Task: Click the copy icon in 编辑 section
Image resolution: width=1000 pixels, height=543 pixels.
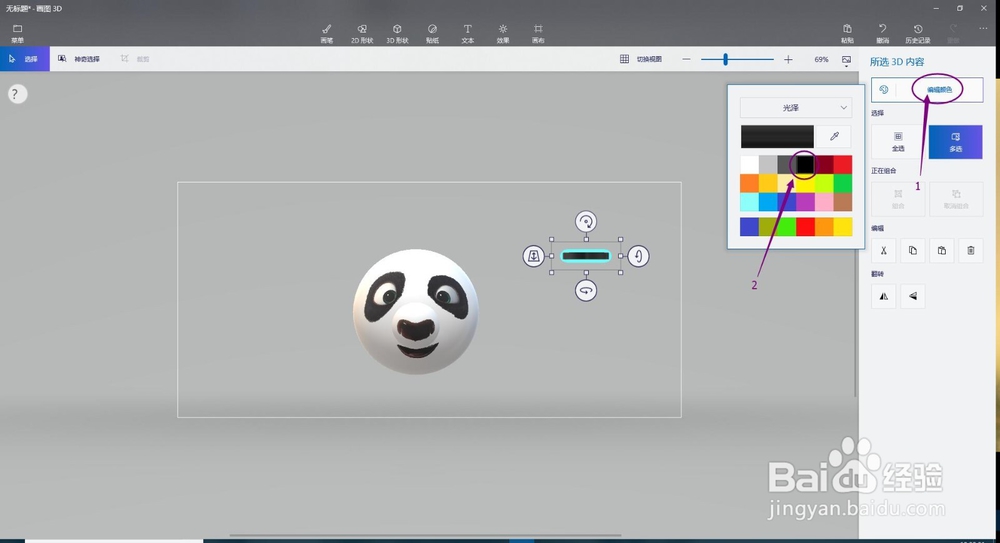Action: pyautogui.click(x=913, y=251)
